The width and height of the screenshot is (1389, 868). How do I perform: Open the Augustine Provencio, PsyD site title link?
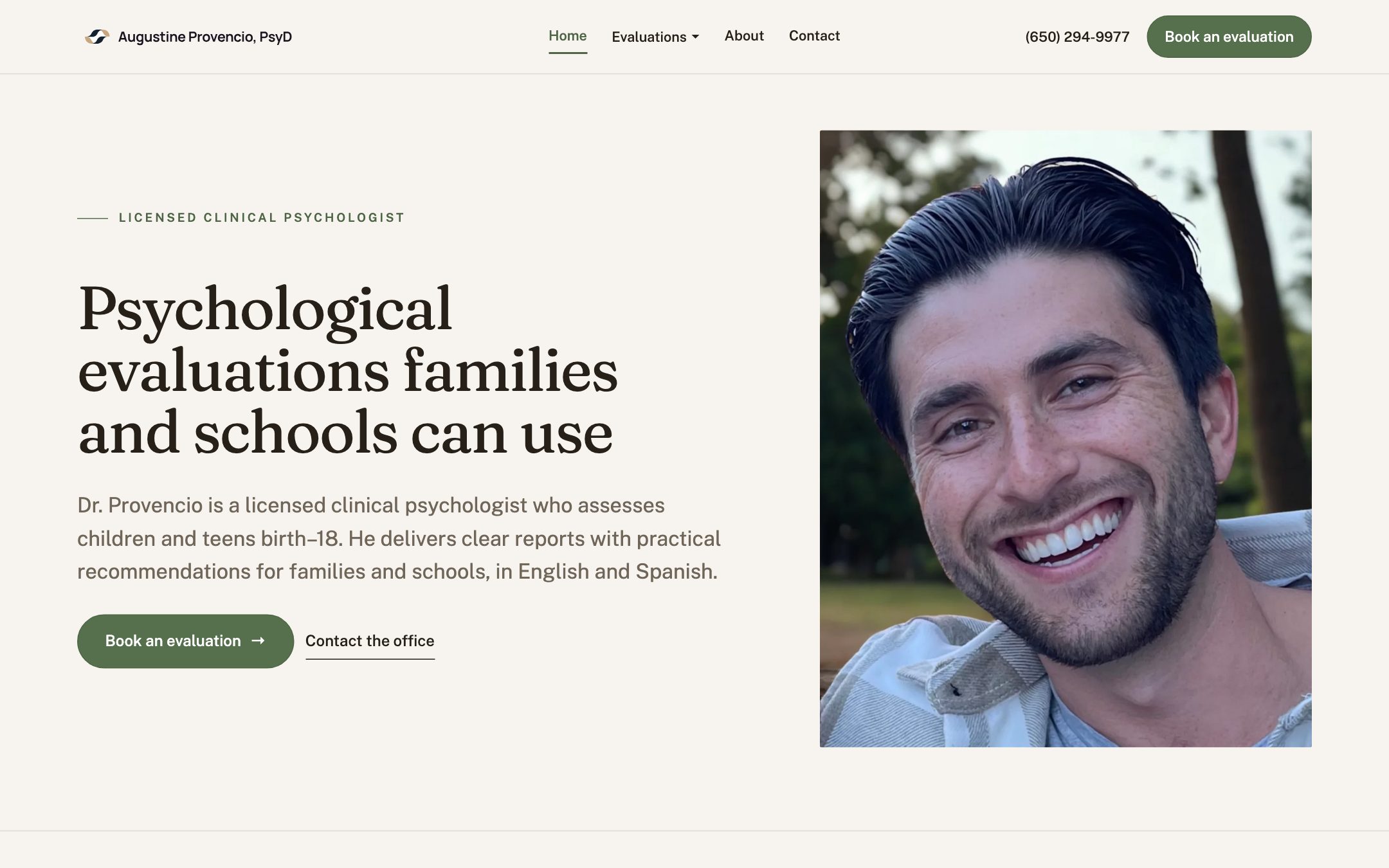coord(204,37)
